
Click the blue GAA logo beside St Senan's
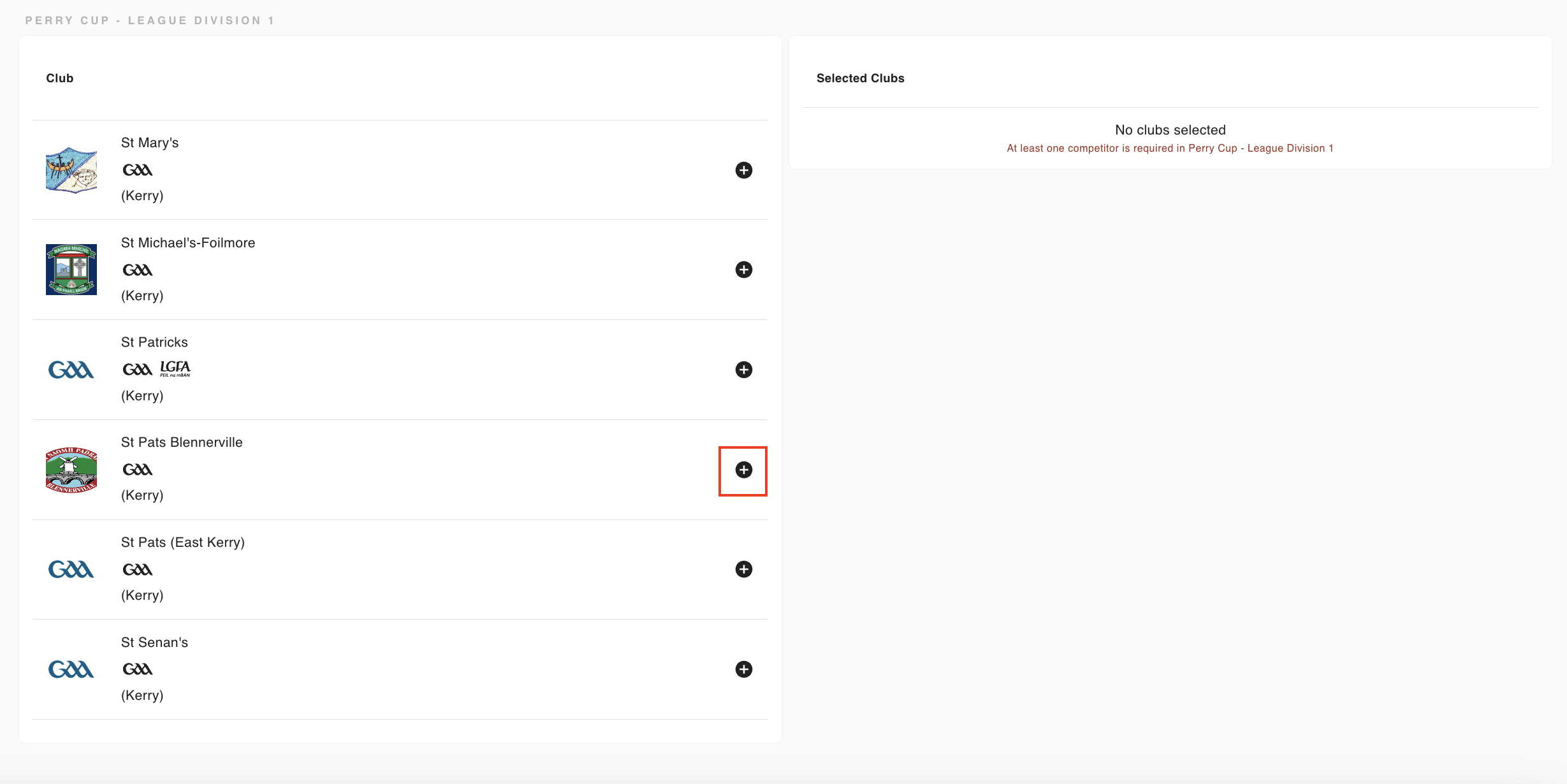(x=71, y=669)
